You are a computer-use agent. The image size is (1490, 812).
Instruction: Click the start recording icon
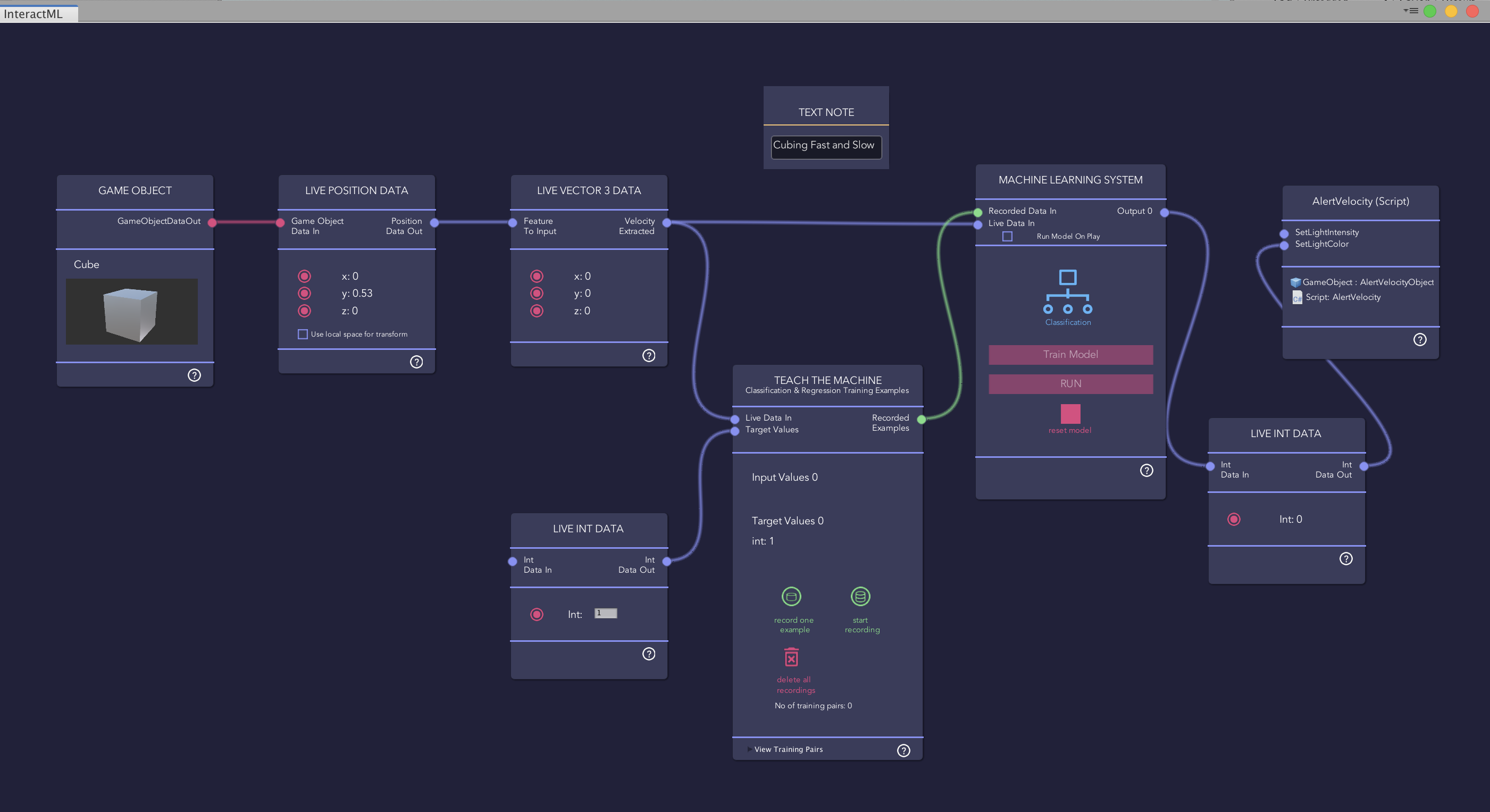tap(860, 596)
